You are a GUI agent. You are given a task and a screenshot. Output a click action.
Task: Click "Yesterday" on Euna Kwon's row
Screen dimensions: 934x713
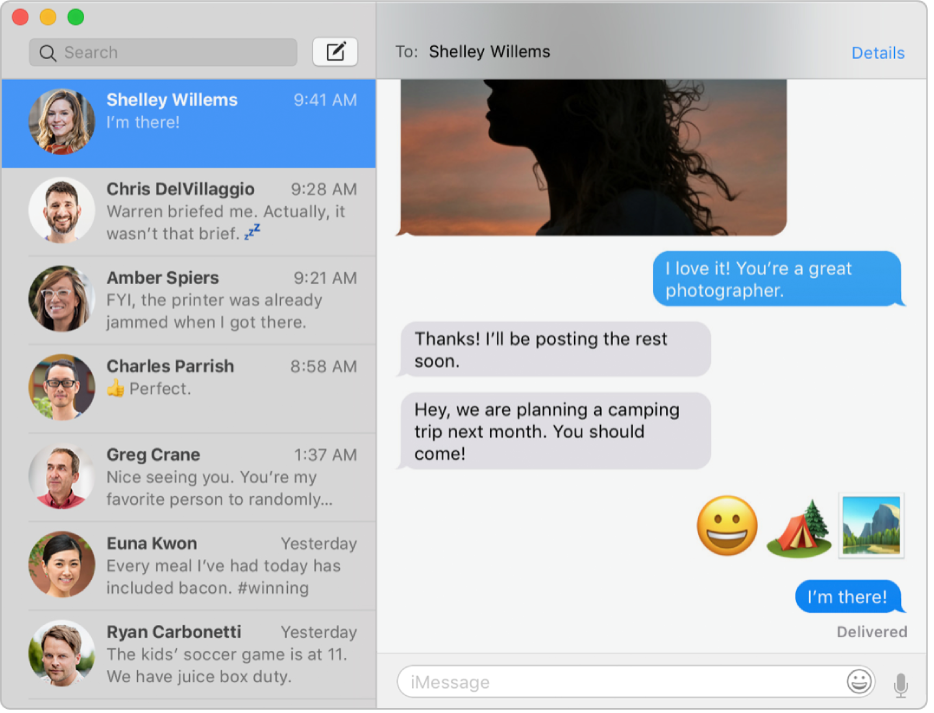(x=319, y=544)
